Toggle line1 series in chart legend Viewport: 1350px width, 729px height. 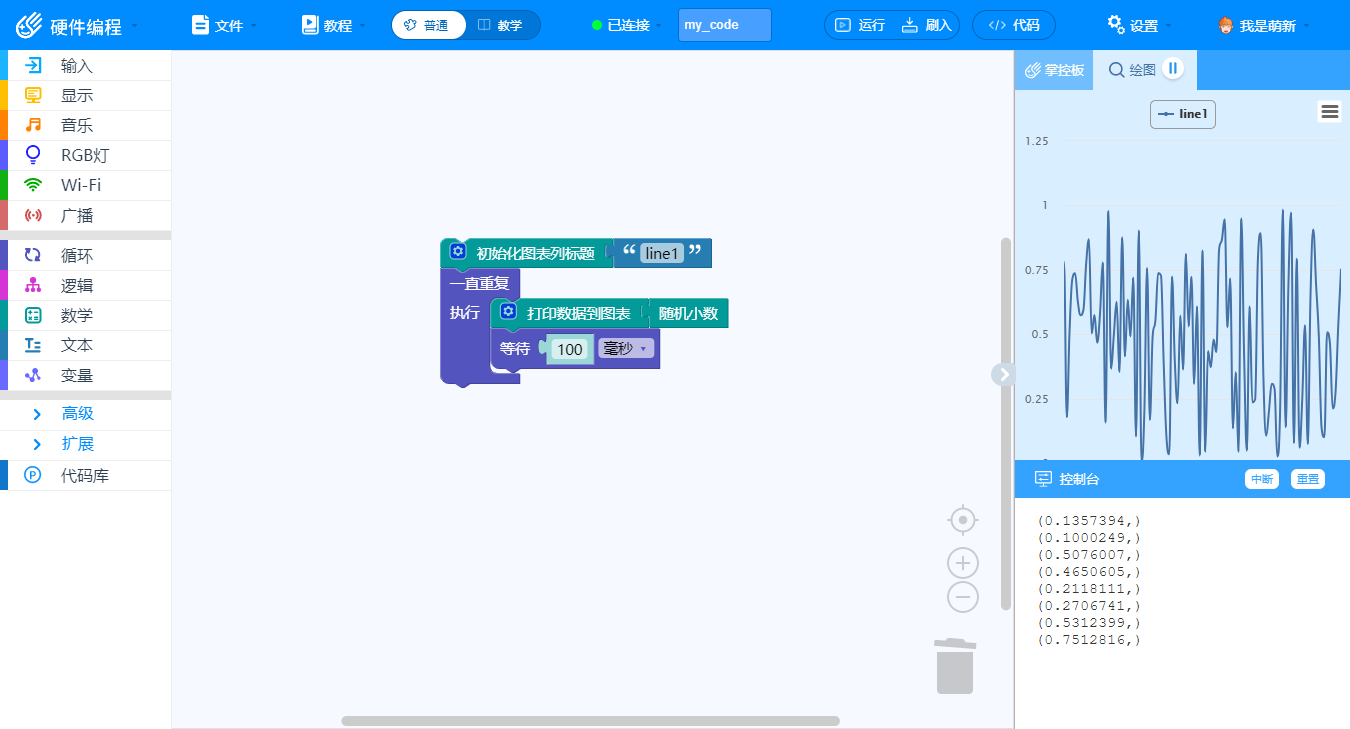1183,114
